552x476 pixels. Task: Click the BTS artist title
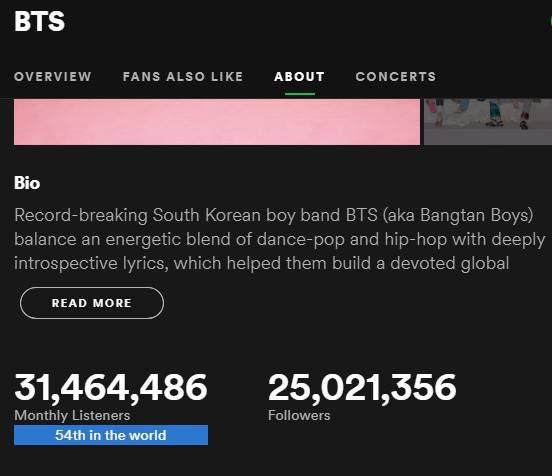pyautogui.click(x=39, y=21)
